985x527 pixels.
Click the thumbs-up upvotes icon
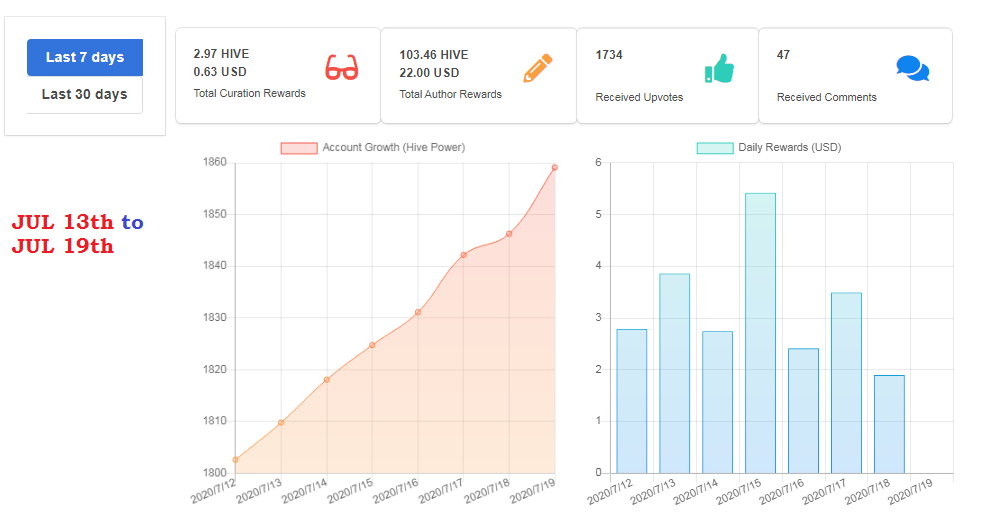pos(719,68)
